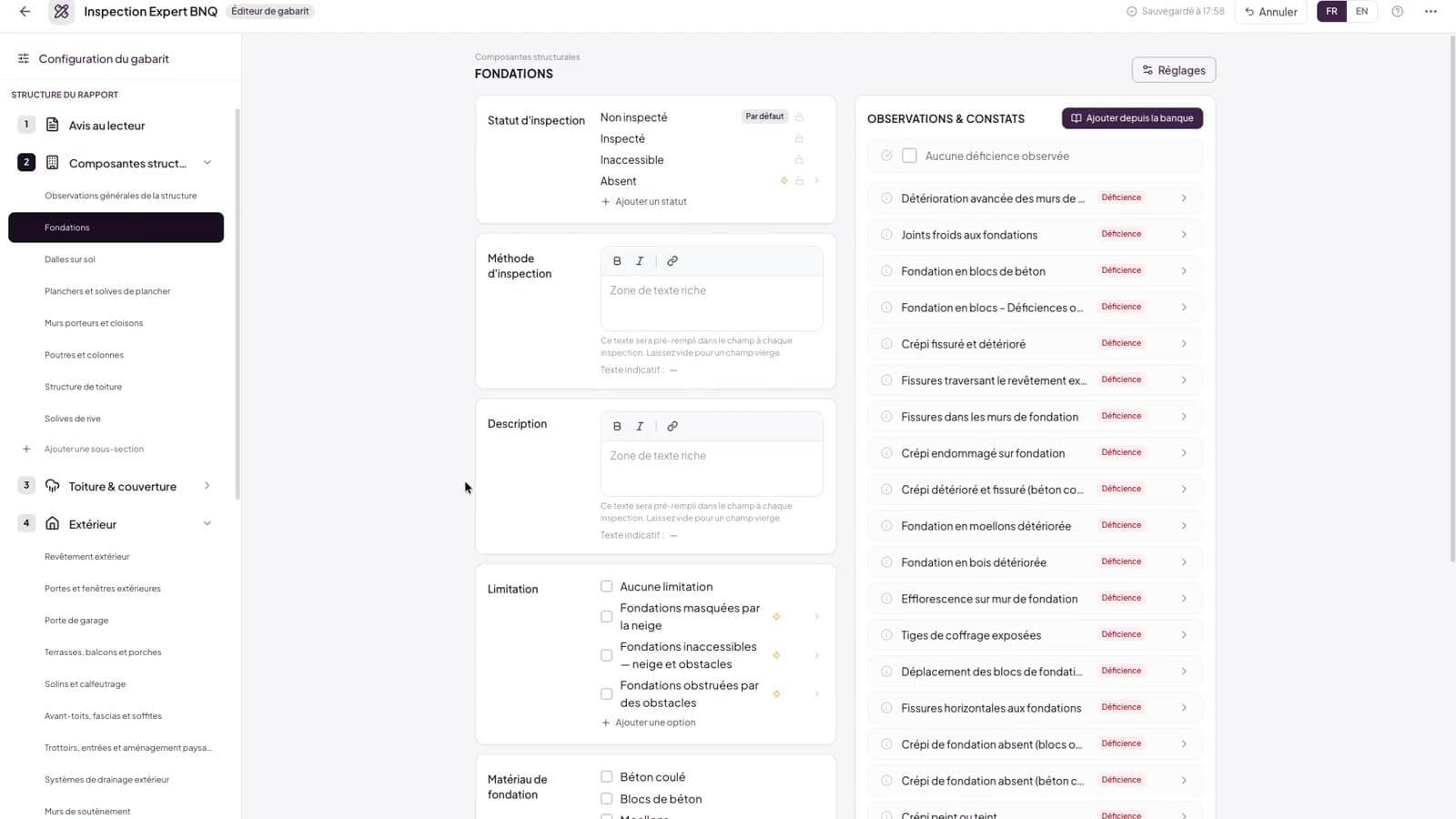Click sparkle icon next to Absent status
The height and width of the screenshot is (819, 1456).
pos(784,181)
